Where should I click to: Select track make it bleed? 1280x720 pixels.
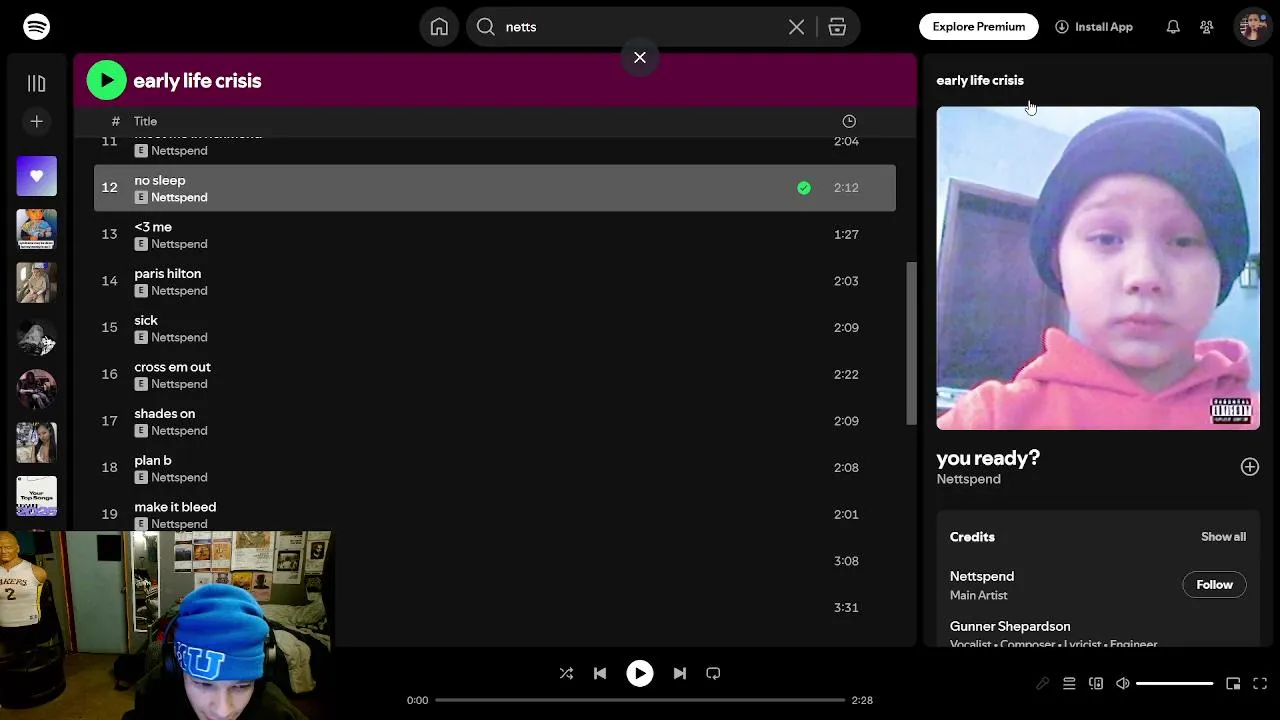pos(495,513)
